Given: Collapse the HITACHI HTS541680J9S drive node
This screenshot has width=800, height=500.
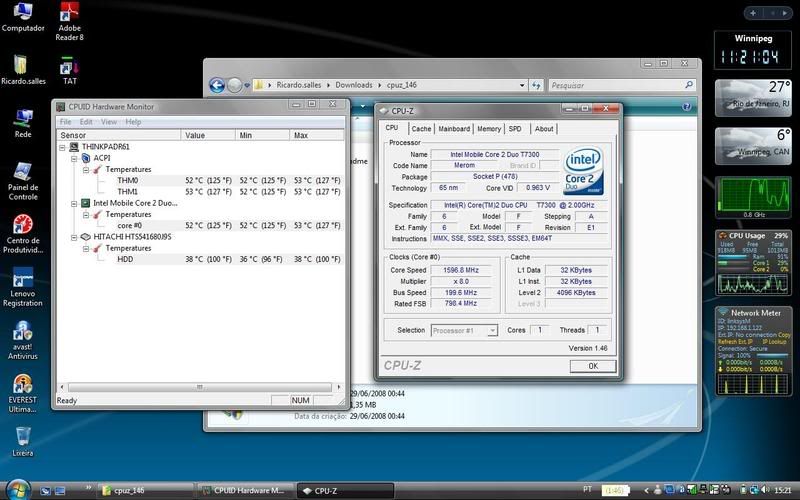Looking at the screenshot, I should coord(74,237).
